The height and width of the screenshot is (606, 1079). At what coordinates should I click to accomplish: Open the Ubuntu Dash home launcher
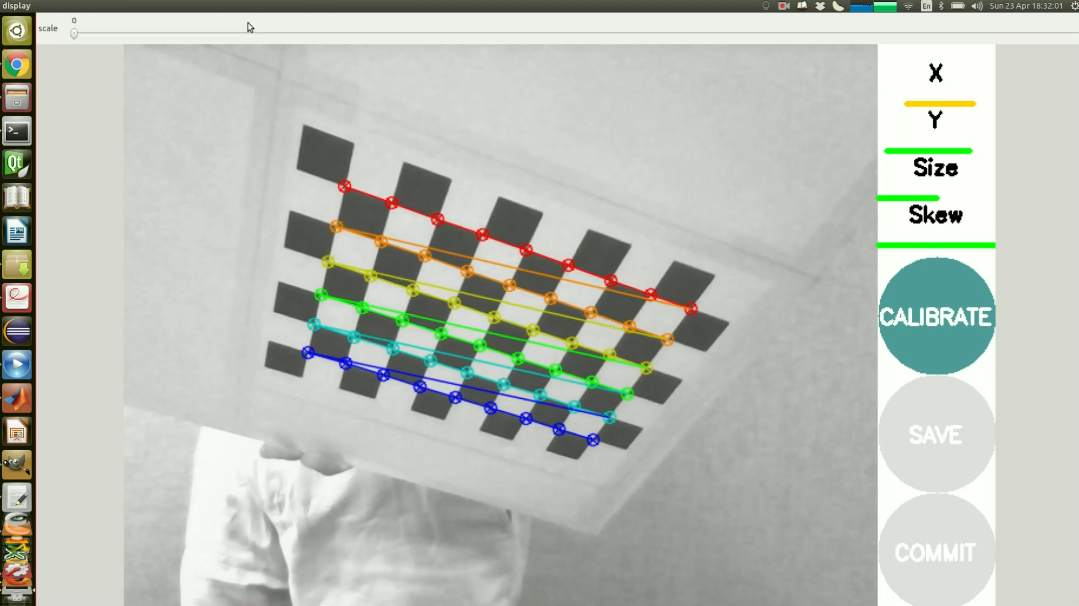point(17,31)
